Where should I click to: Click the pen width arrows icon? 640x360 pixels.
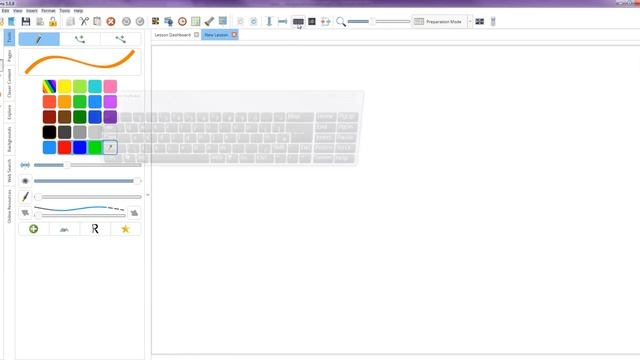pyautogui.click(x=25, y=165)
